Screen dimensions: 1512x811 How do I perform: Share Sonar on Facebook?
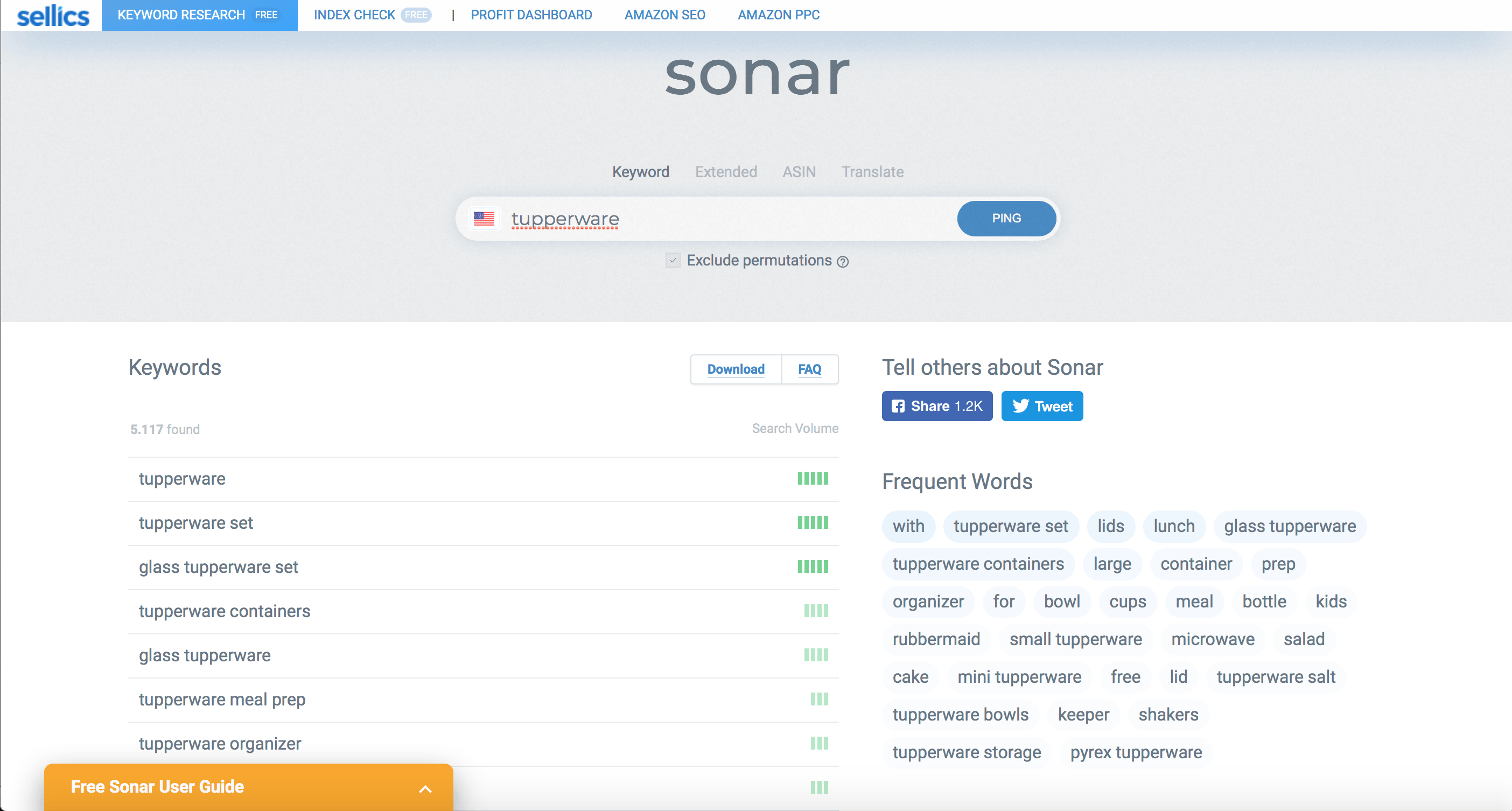click(x=937, y=406)
